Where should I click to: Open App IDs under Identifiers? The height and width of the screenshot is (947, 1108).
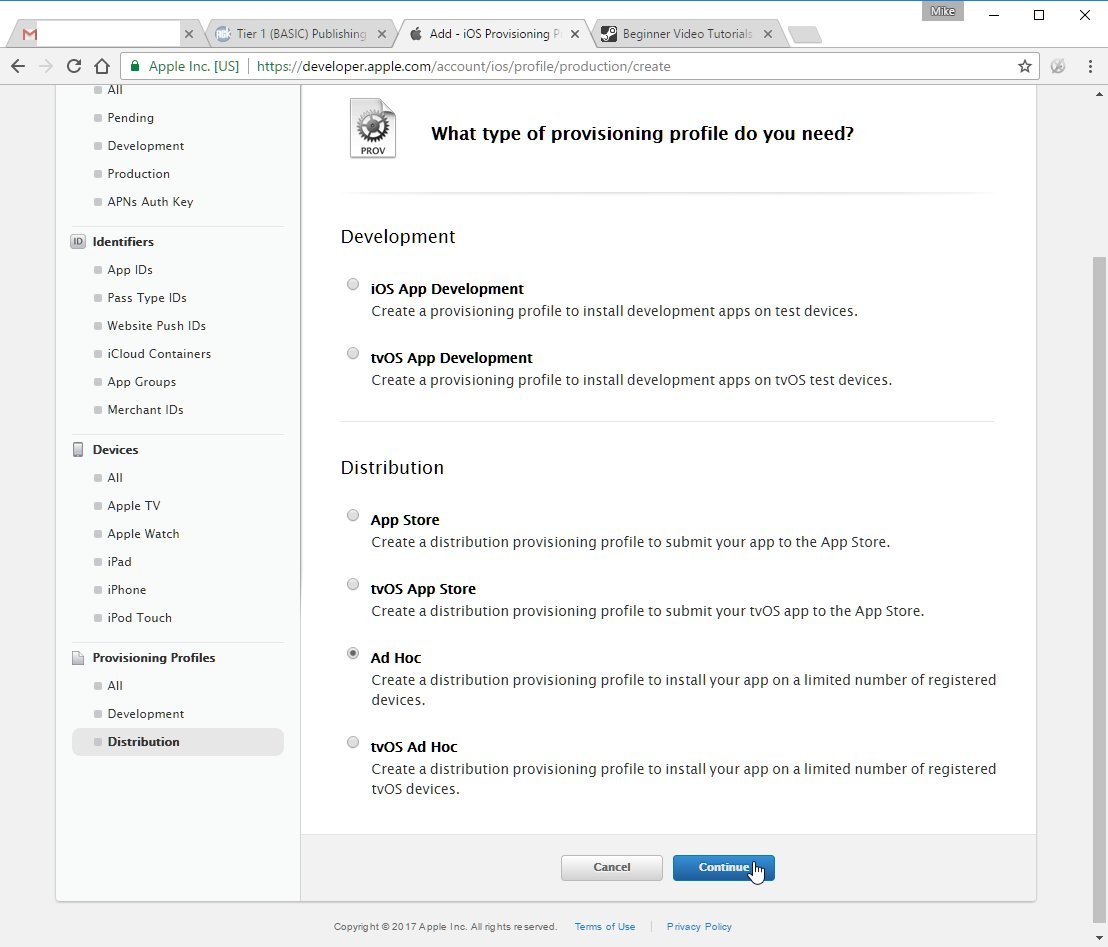tap(130, 270)
